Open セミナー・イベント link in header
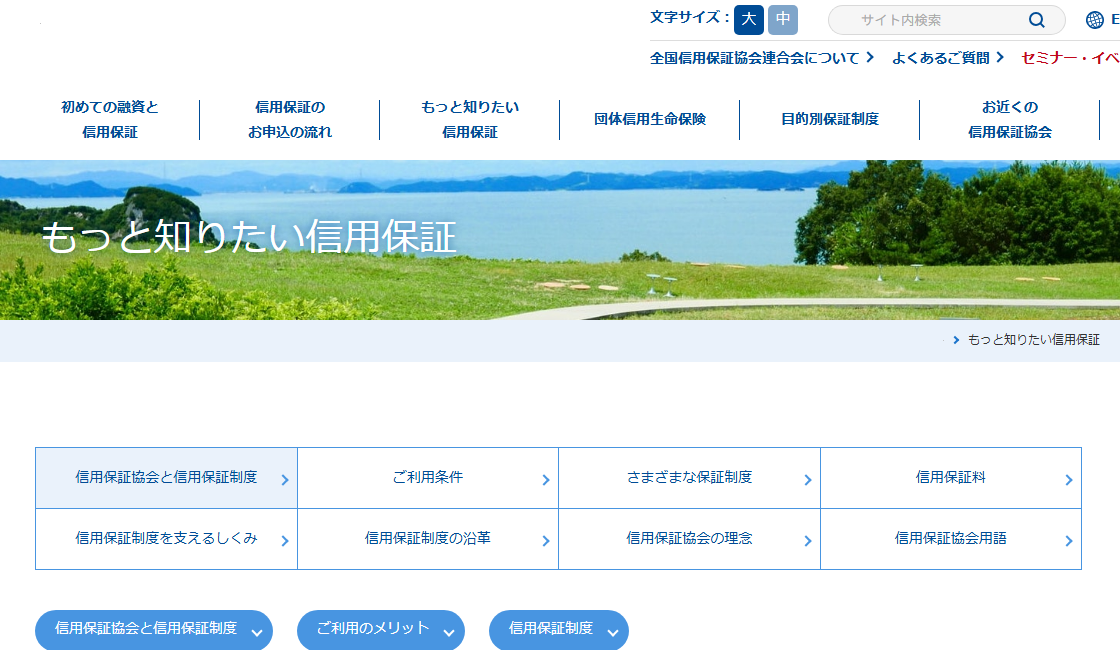Screen dimensions: 1120x650 pos(1070,58)
